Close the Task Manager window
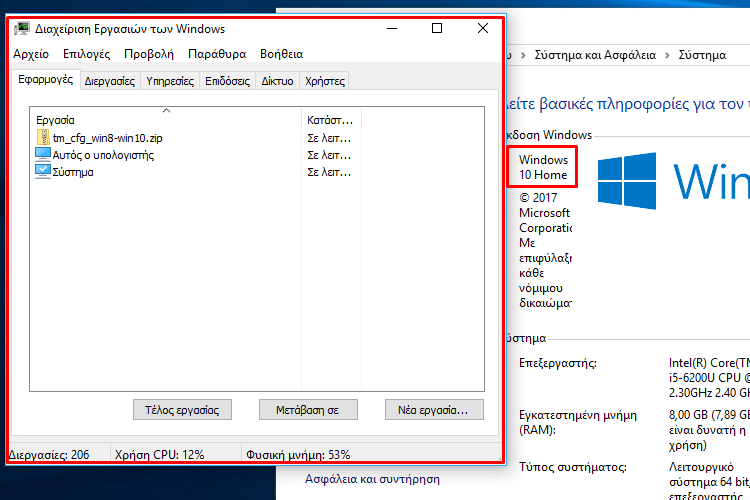This screenshot has width=750, height=500. pos(483,28)
